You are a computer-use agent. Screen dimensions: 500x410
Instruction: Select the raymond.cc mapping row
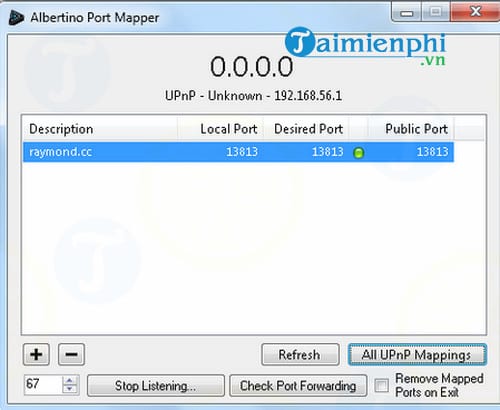click(238, 152)
